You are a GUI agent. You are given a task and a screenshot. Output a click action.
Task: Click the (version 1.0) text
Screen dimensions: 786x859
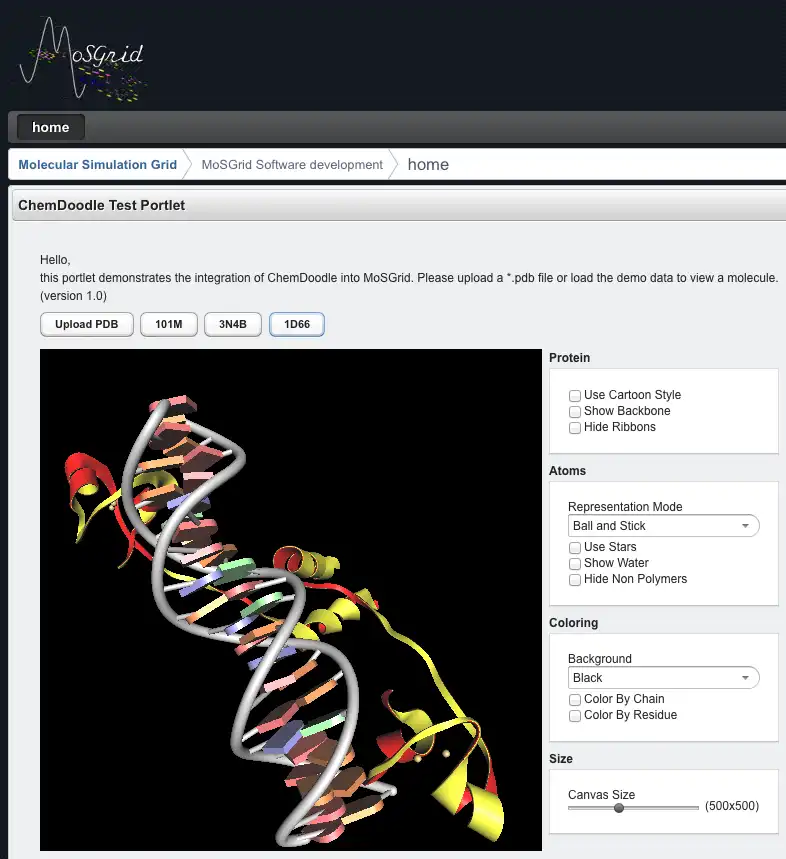(x=73, y=296)
